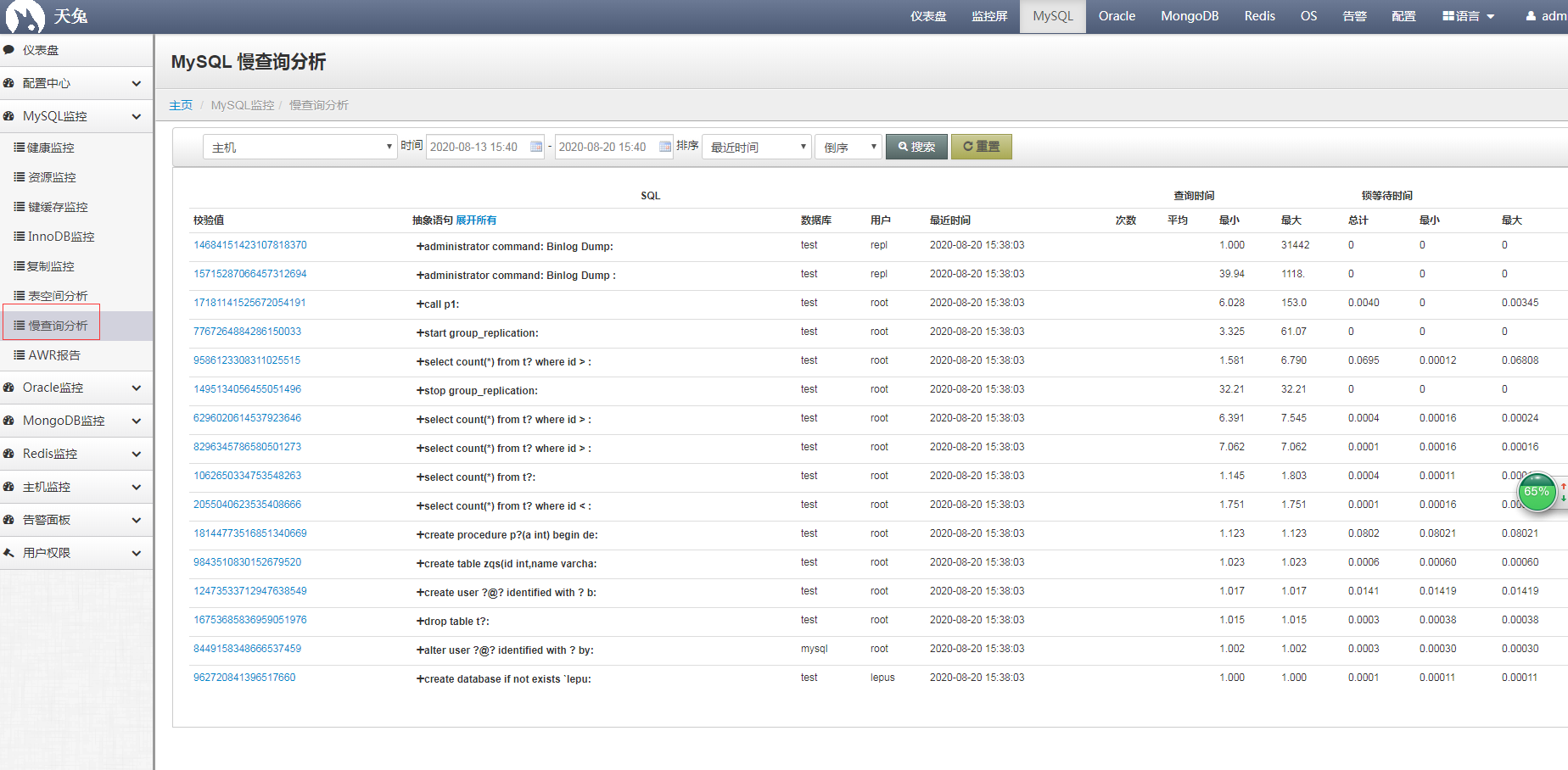The width and height of the screenshot is (1568, 770).
Task: Click list icon beside 健康监控
Action: (x=19, y=148)
